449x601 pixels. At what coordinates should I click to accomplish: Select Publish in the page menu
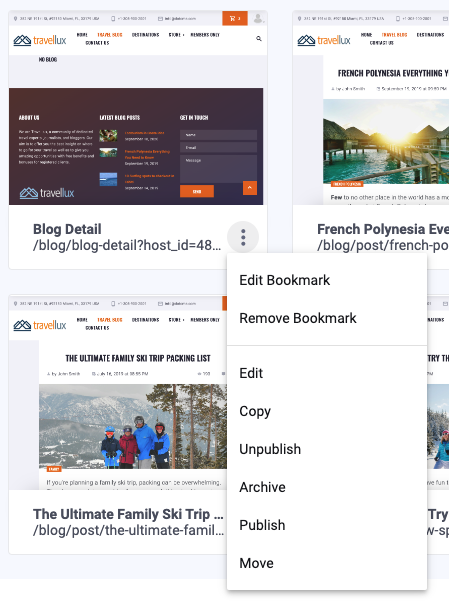[x=262, y=525]
